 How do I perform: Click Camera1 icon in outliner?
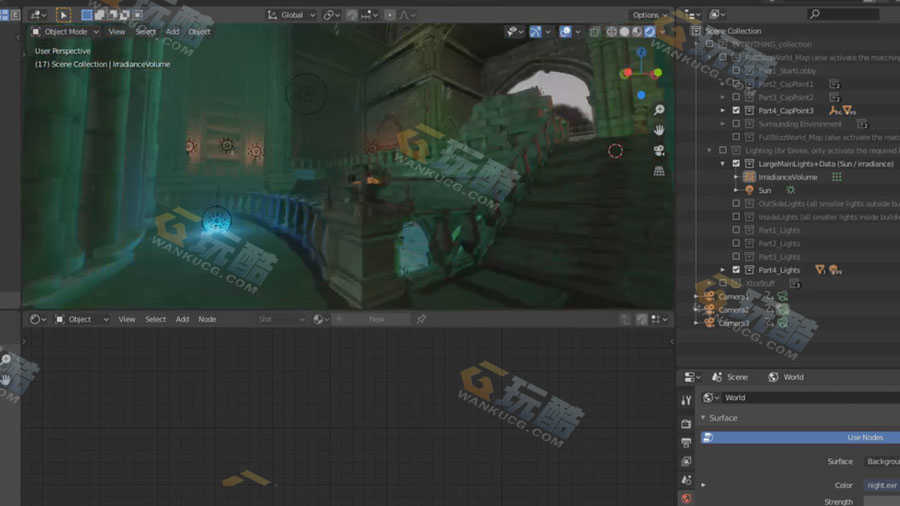pyautogui.click(x=709, y=297)
